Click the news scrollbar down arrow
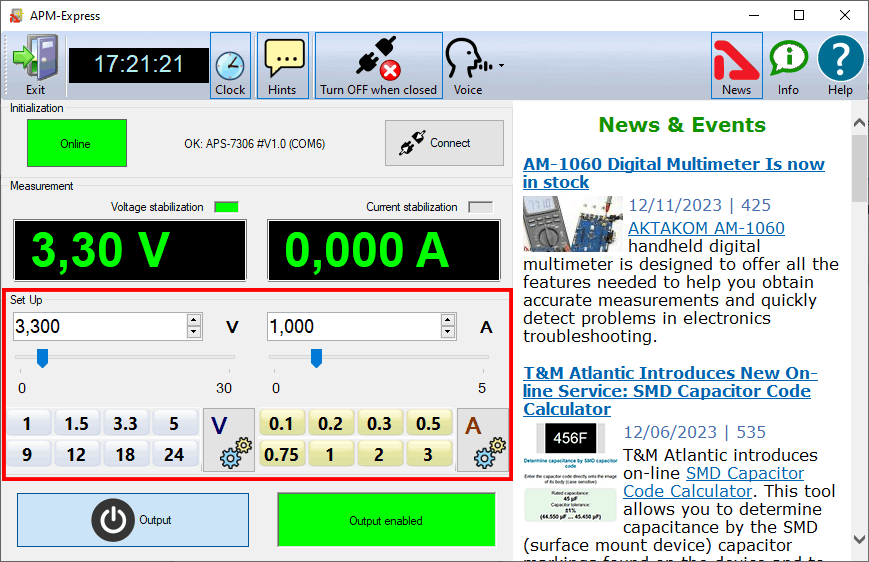869x562 pixels. click(859, 539)
